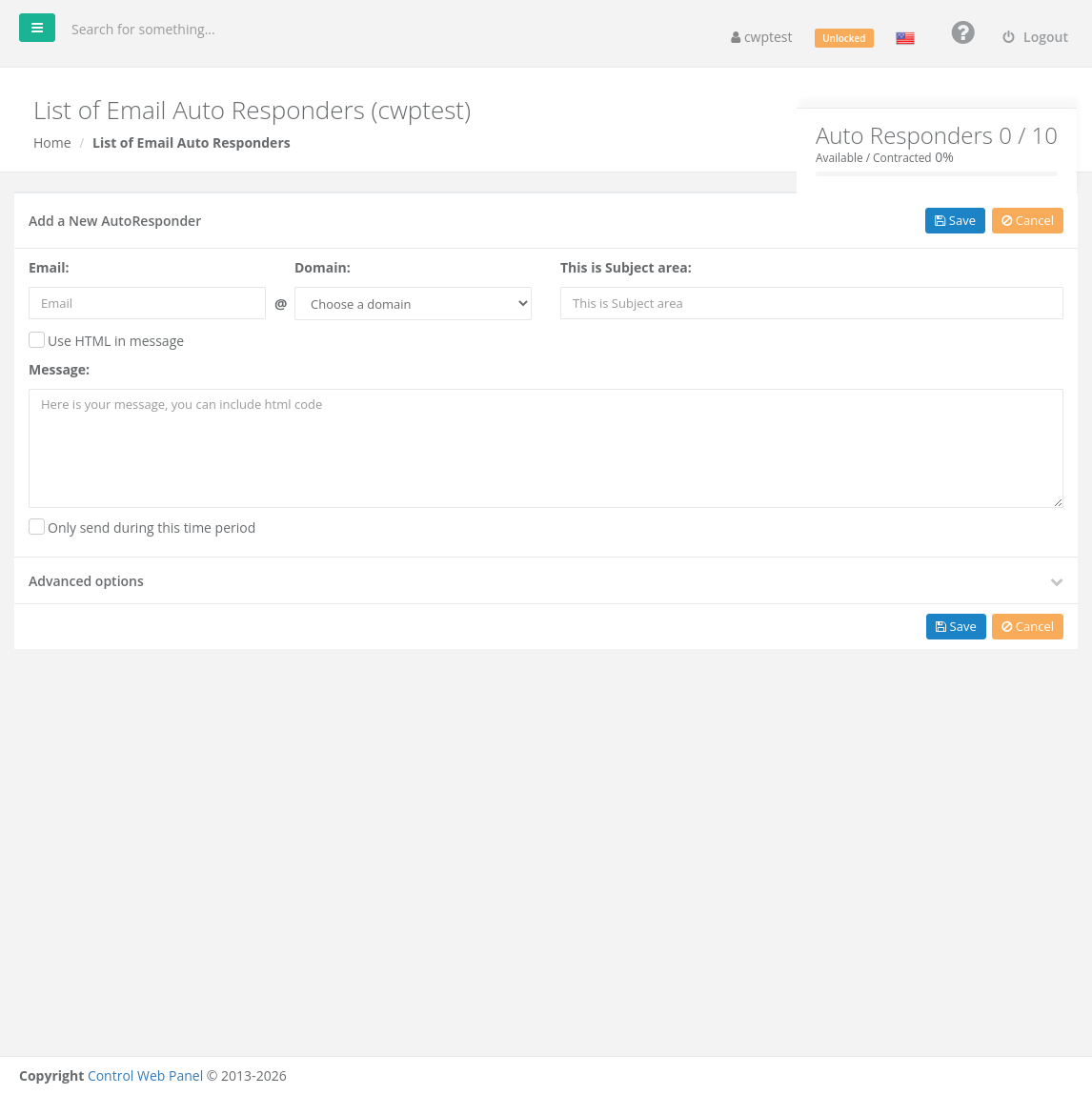Click the Unlocked status badge
The image size is (1092, 1095).
(843, 38)
